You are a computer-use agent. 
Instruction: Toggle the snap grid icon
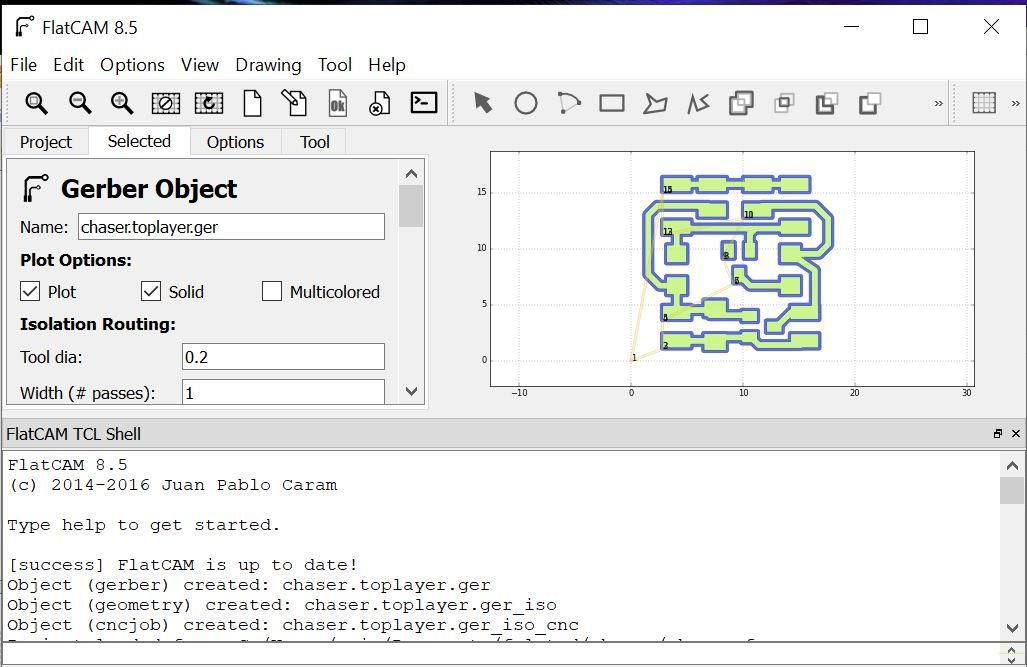pos(984,103)
